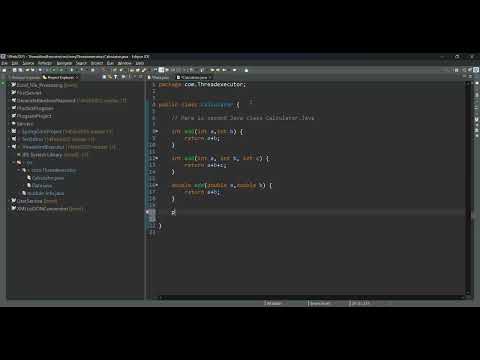The height and width of the screenshot is (360, 480).
Task: Click the Smart Insert status bar entry
Action: coord(321,303)
